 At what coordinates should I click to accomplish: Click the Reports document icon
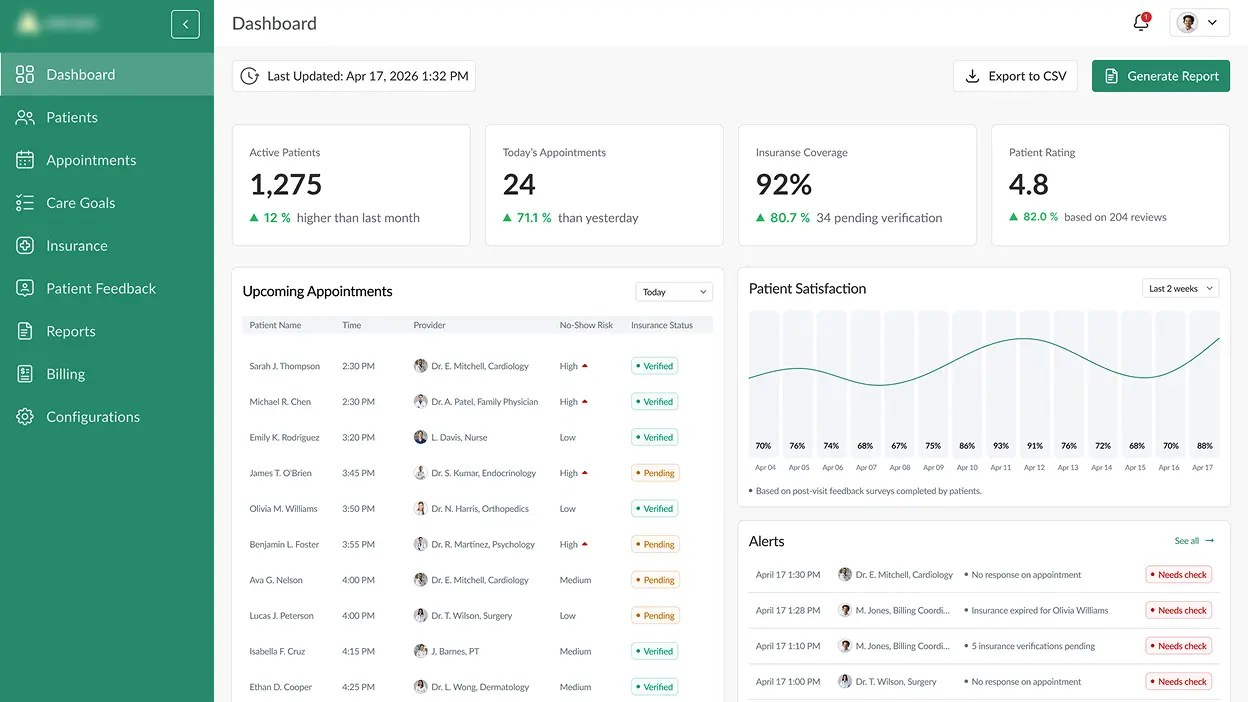click(x=25, y=331)
